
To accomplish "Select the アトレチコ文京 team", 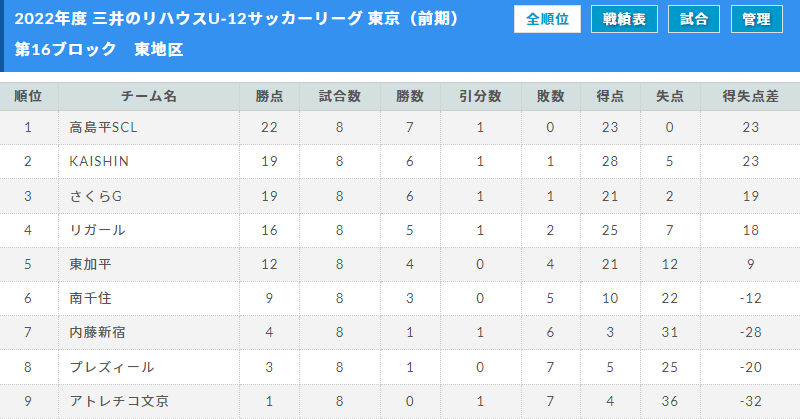I will (119, 401).
